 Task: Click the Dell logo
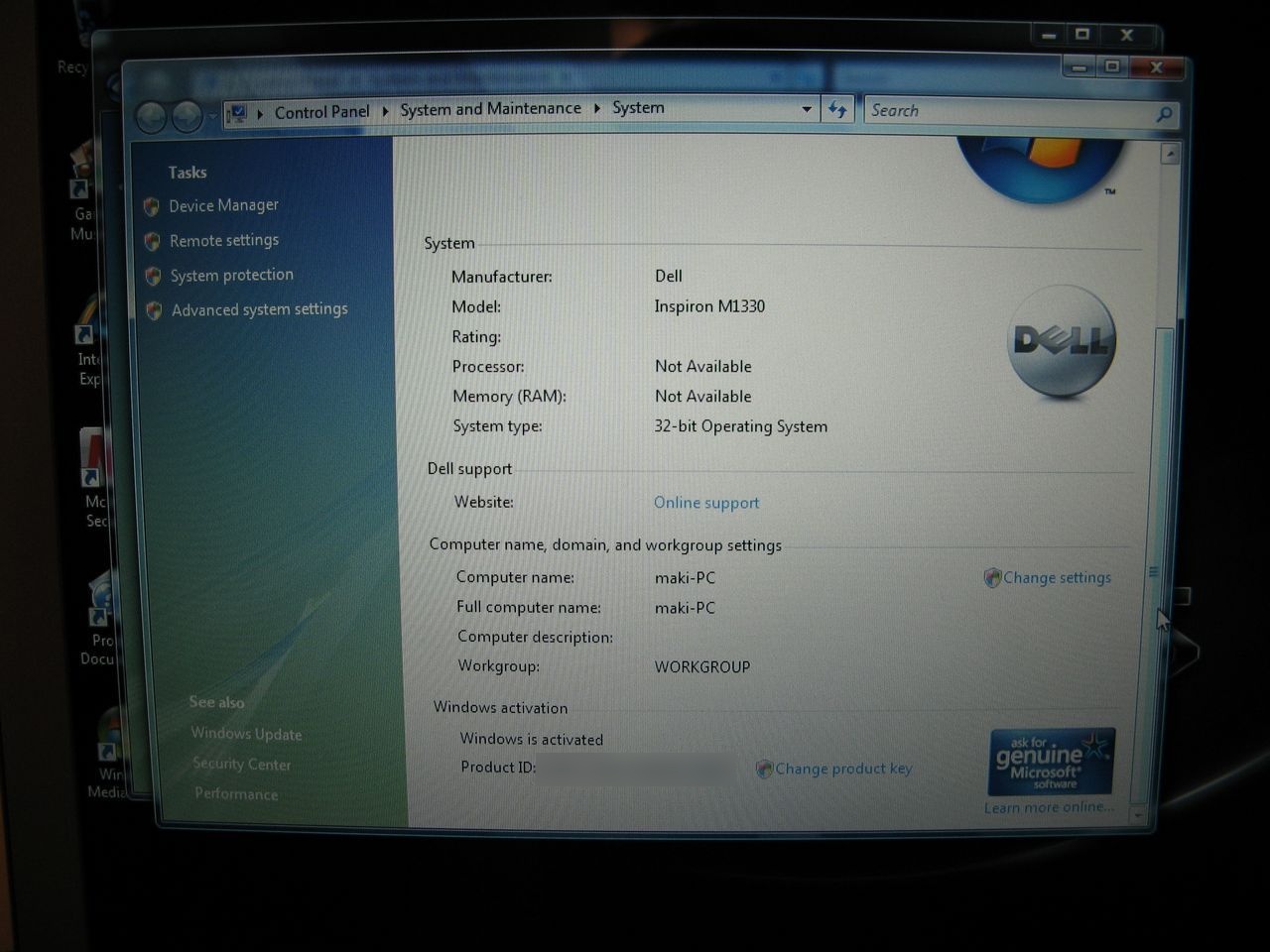tap(1062, 342)
